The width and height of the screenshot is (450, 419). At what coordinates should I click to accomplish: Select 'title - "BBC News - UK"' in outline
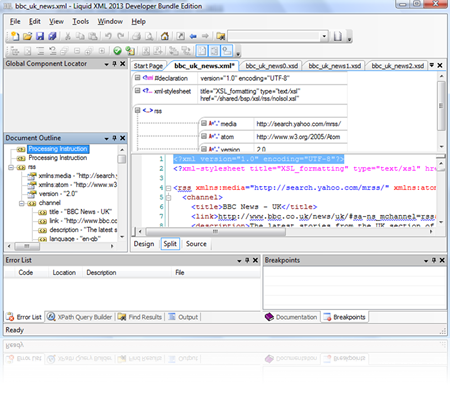pos(80,212)
